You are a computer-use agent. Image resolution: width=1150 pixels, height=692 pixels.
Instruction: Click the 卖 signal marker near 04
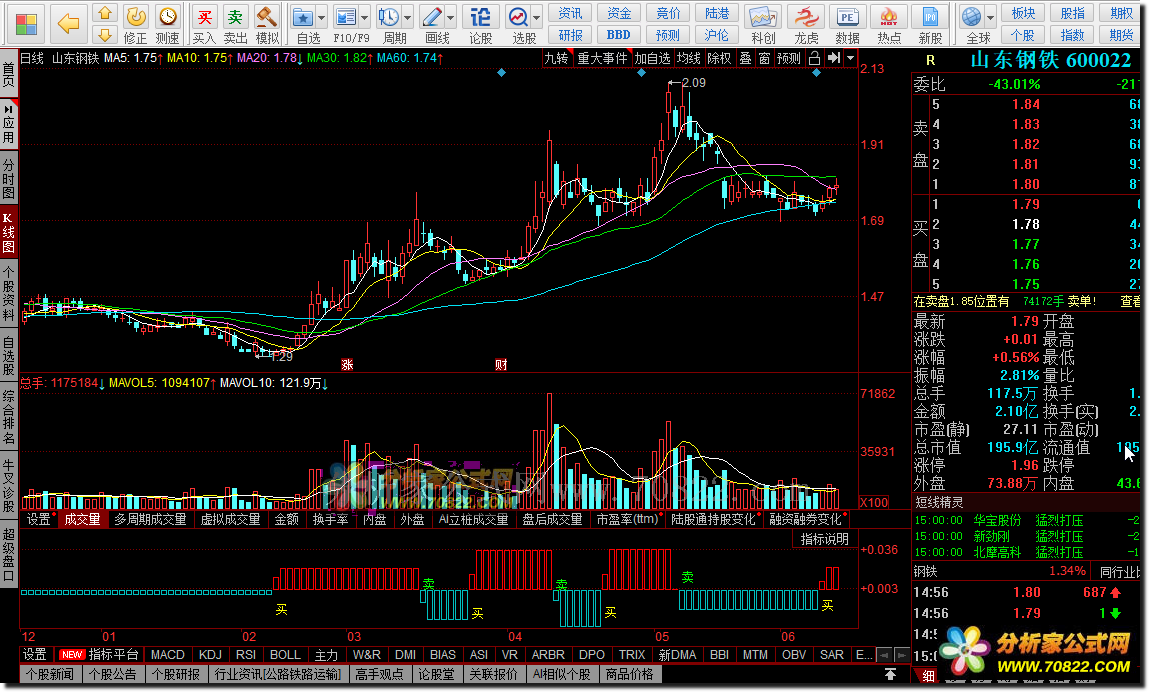561,584
